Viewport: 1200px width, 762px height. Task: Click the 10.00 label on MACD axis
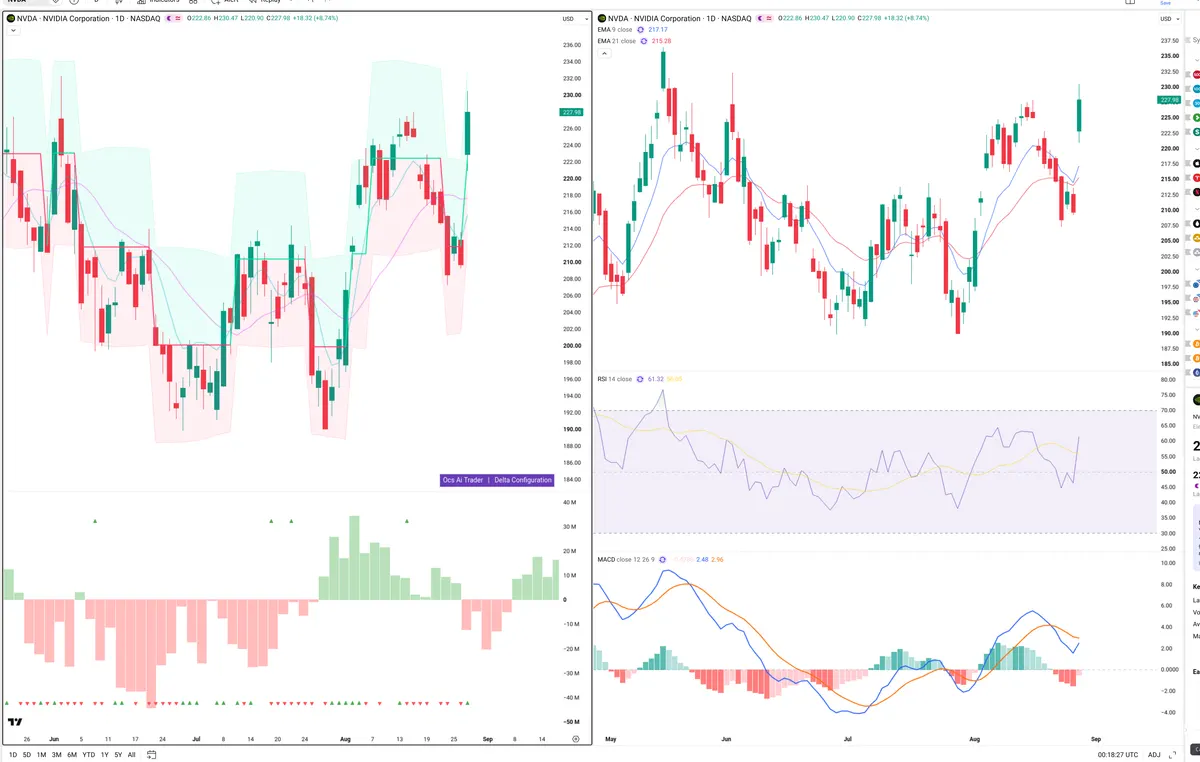(x=1168, y=563)
